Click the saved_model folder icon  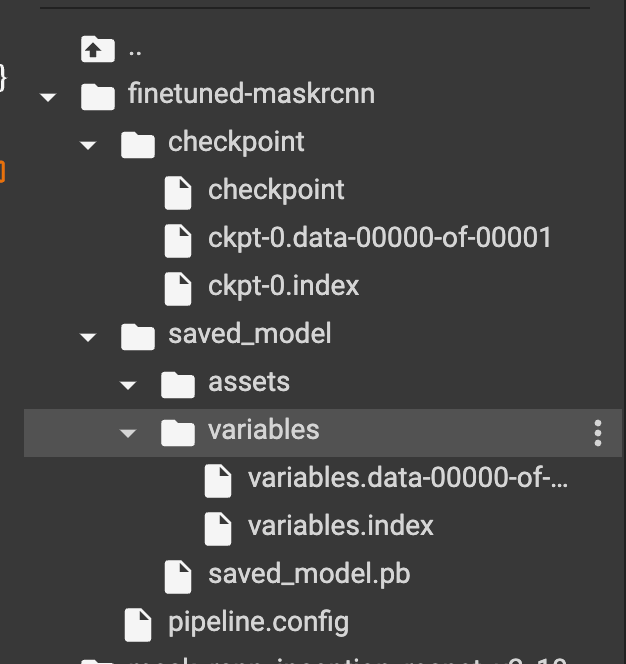point(138,337)
